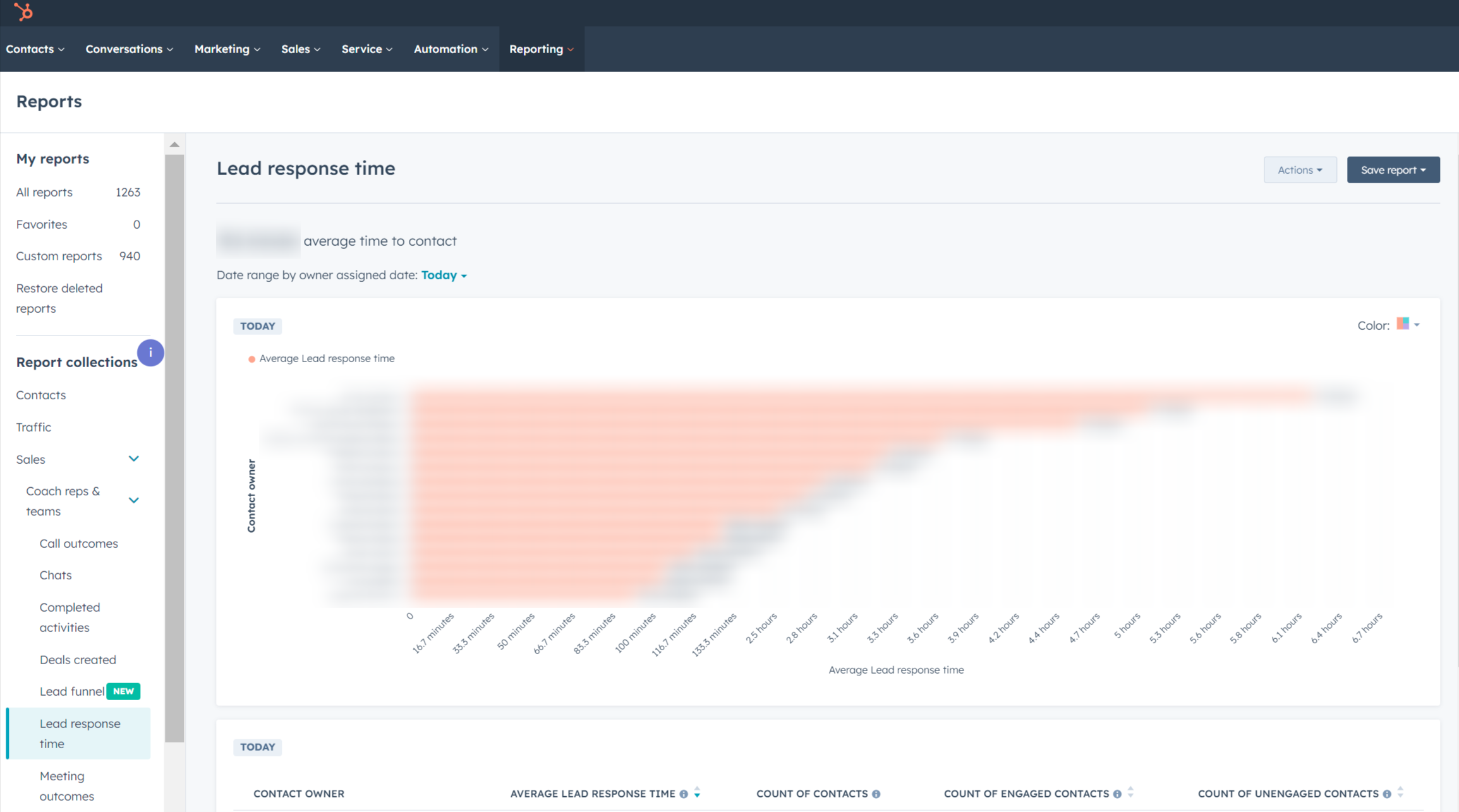Click the HubSpot sprocket logo
Image resolution: width=1459 pixels, height=812 pixels.
(23, 11)
